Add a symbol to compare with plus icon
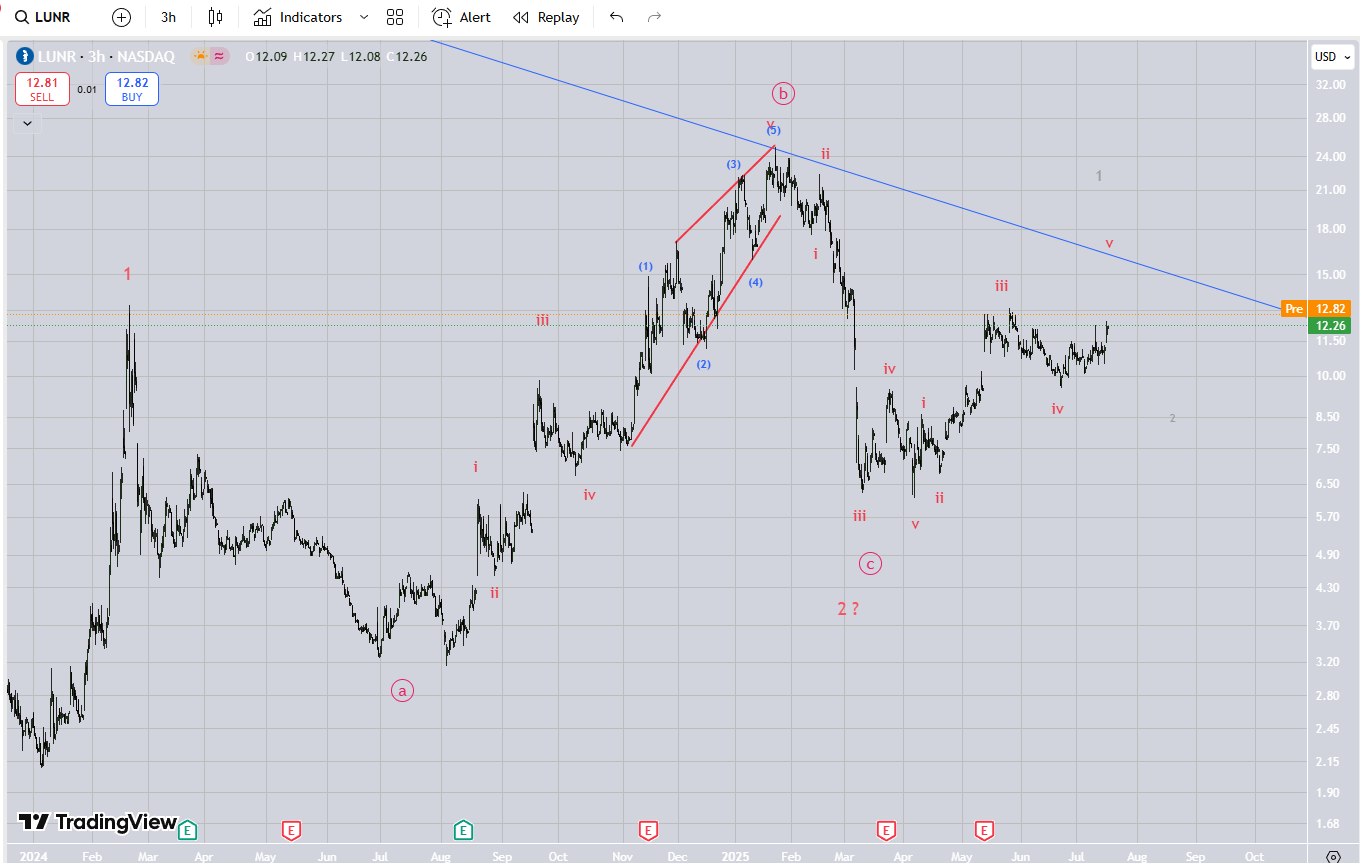The image size is (1360, 863). [121, 17]
